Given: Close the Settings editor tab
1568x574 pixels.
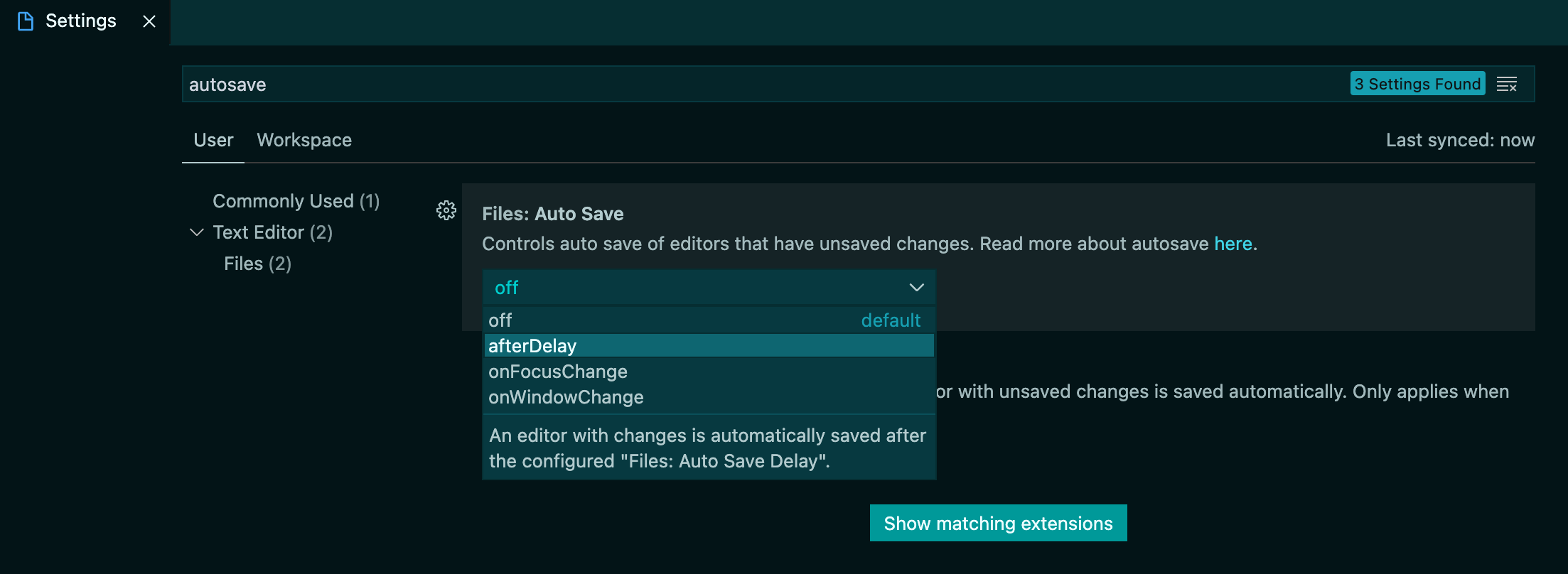Looking at the screenshot, I should (148, 21).
